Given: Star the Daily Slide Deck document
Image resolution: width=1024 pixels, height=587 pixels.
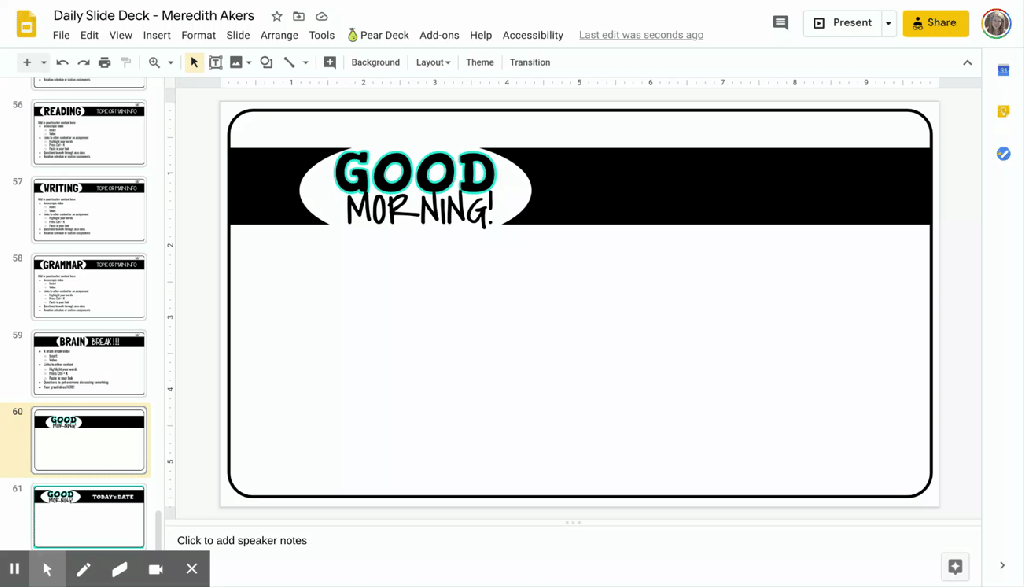Looking at the screenshot, I should pos(277,16).
